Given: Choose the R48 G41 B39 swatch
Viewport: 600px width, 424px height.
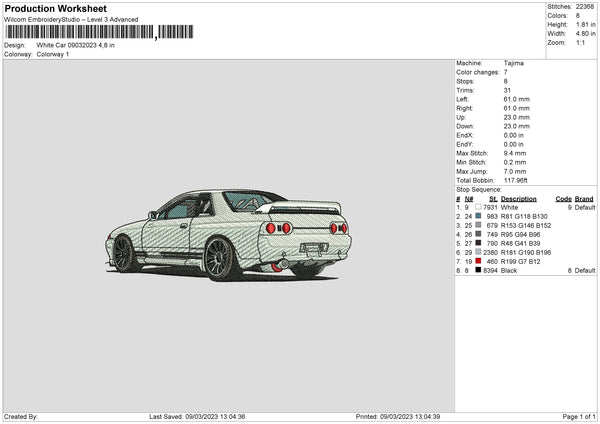Looking at the screenshot, I should click(x=480, y=243).
